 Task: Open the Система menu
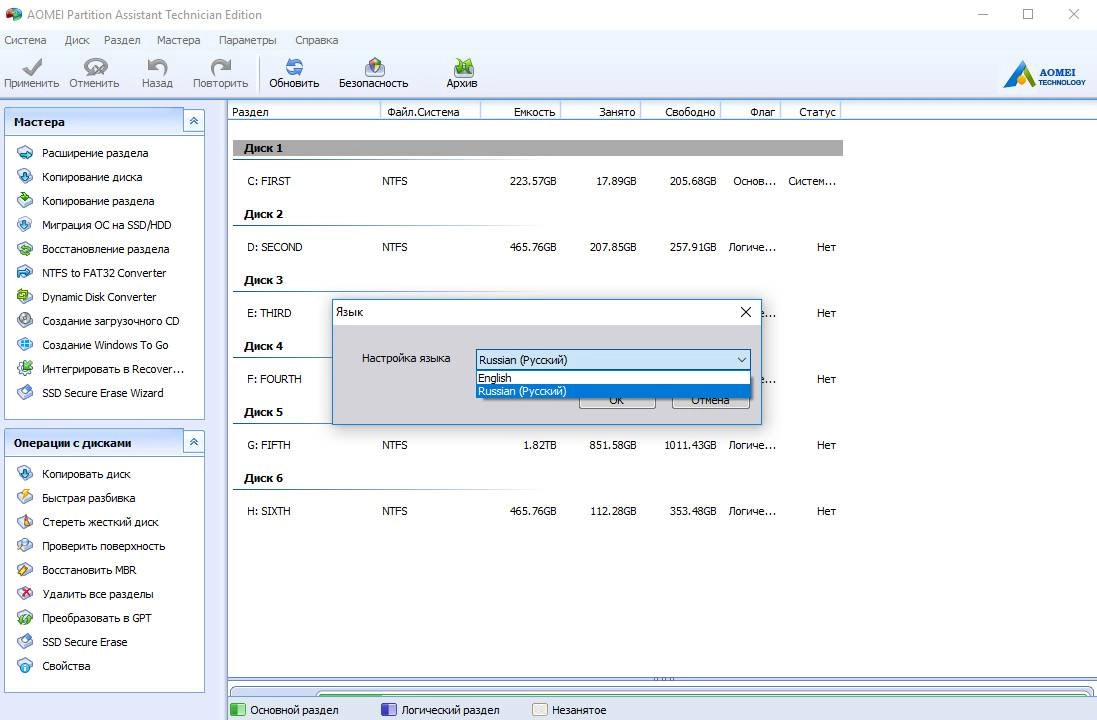[x=25, y=40]
